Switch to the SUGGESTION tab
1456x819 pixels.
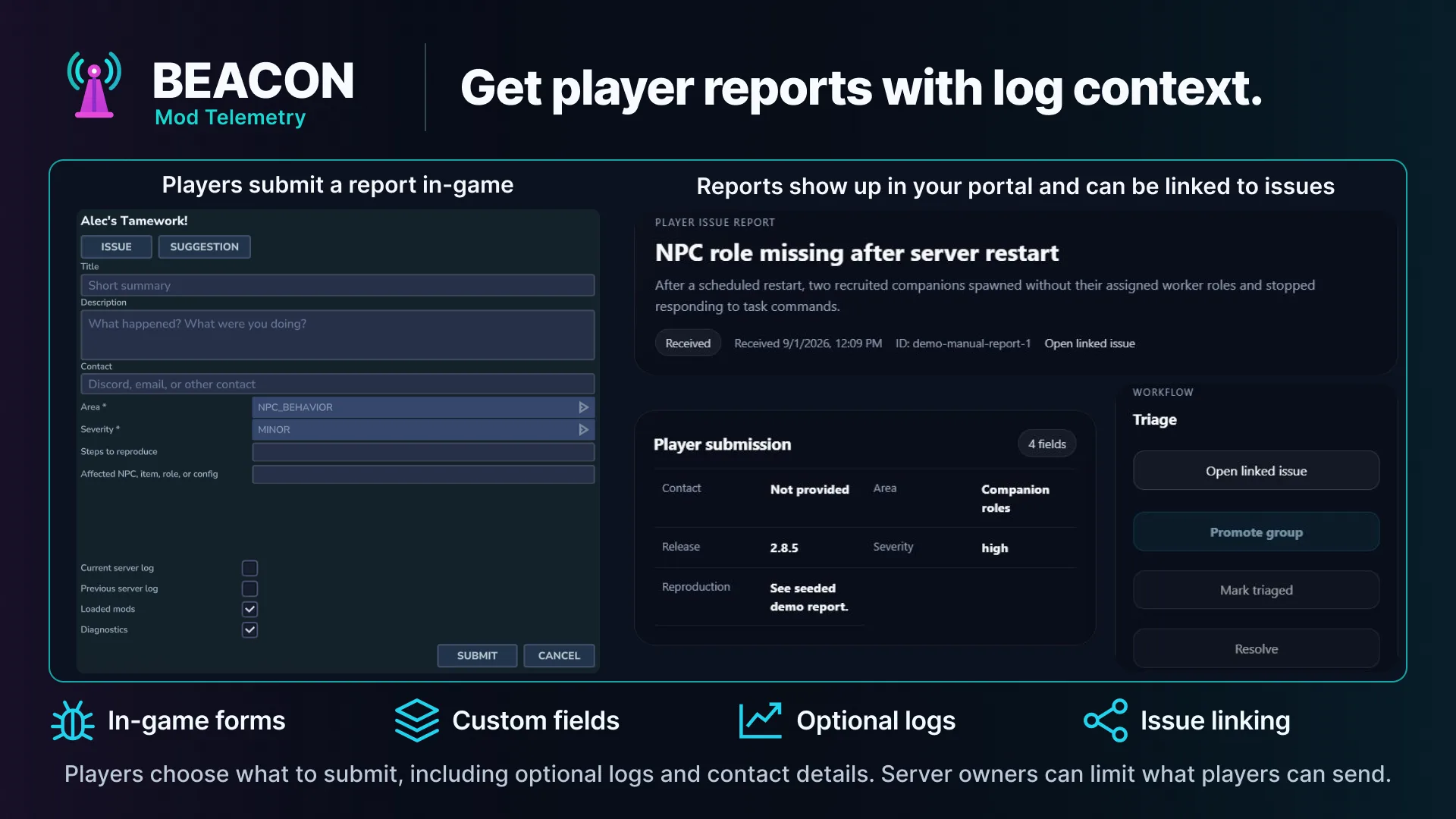[204, 246]
